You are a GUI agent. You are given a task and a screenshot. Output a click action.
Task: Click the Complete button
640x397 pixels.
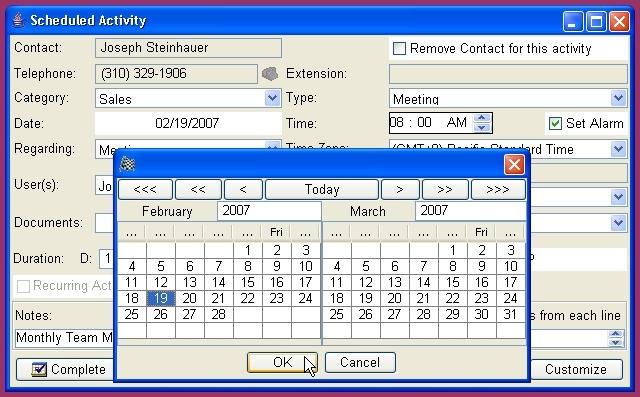pyautogui.click(x=65, y=369)
